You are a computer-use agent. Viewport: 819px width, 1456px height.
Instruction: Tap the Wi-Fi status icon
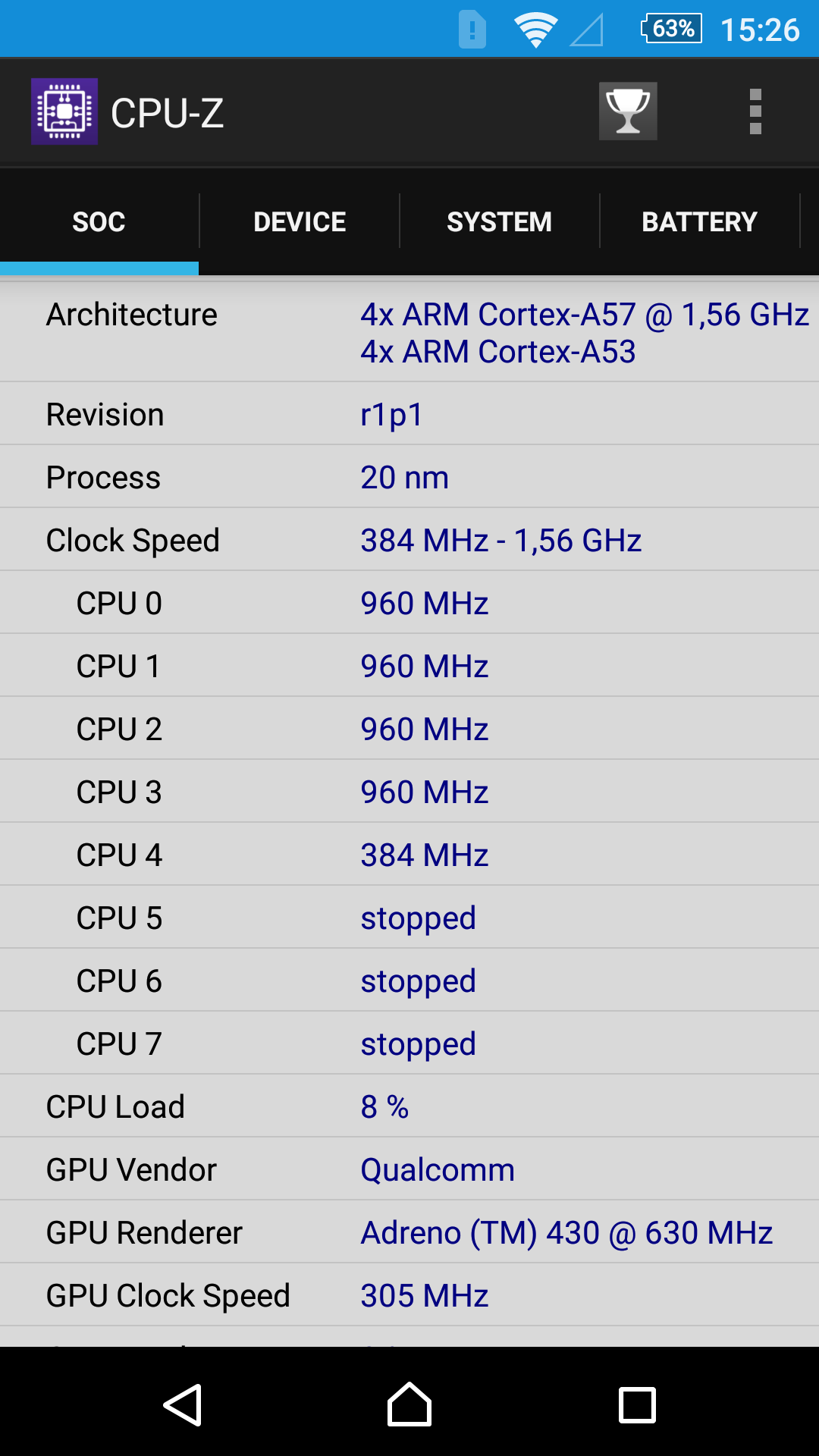pyautogui.click(x=536, y=30)
